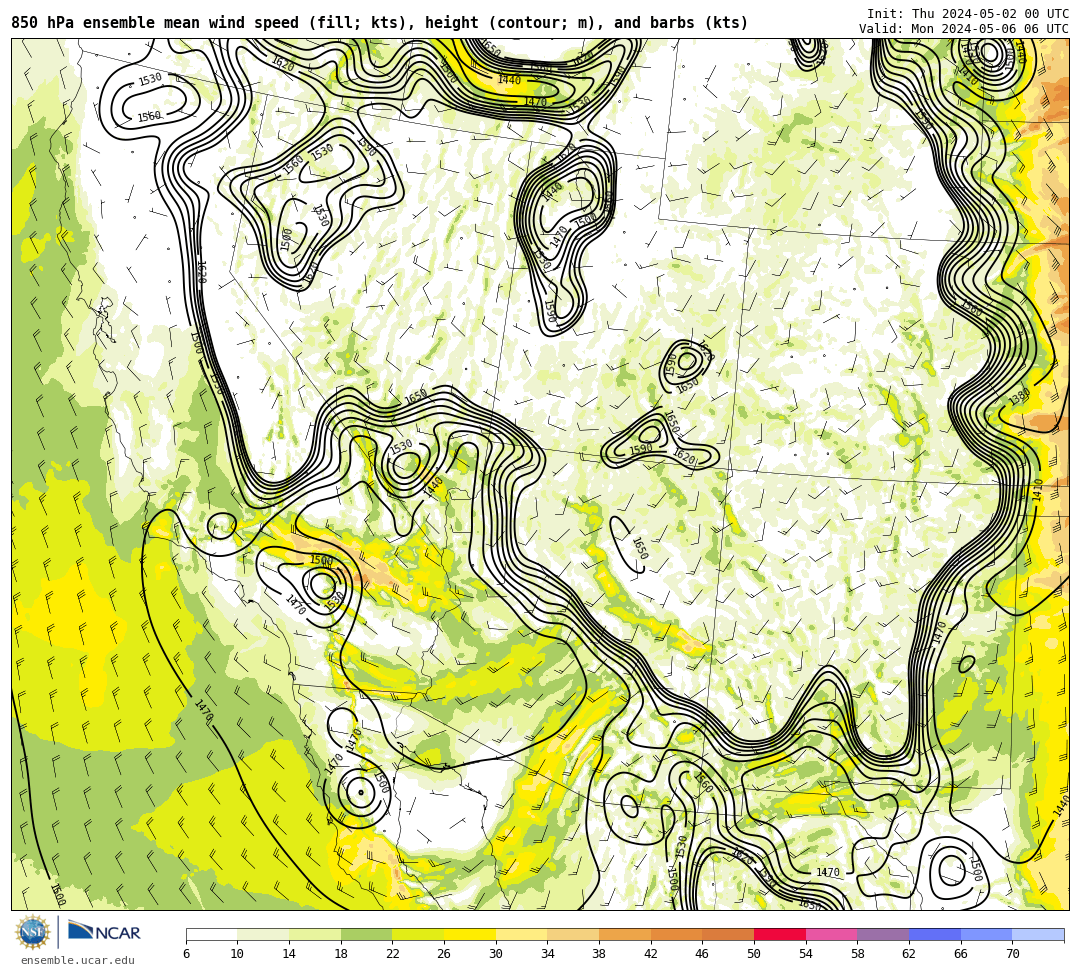
Task: Click the colorbar tick label 10
Action: point(238,954)
